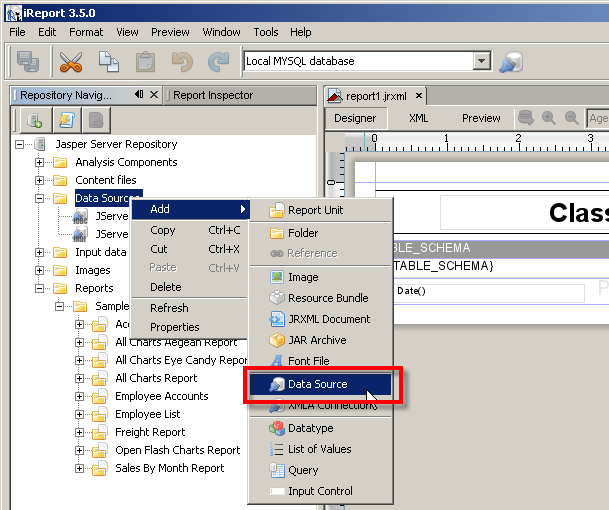This screenshot has height=510, width=609.
Task: Select Image in Add submenu
Action: [320, 277]
